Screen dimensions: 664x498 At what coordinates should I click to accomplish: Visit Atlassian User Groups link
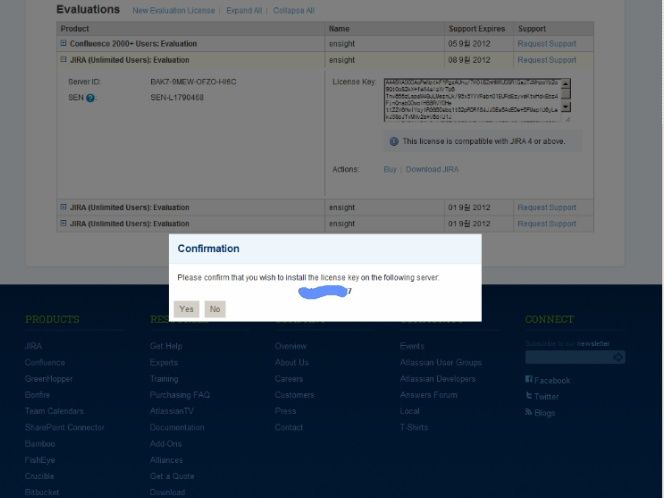(440, 362)
